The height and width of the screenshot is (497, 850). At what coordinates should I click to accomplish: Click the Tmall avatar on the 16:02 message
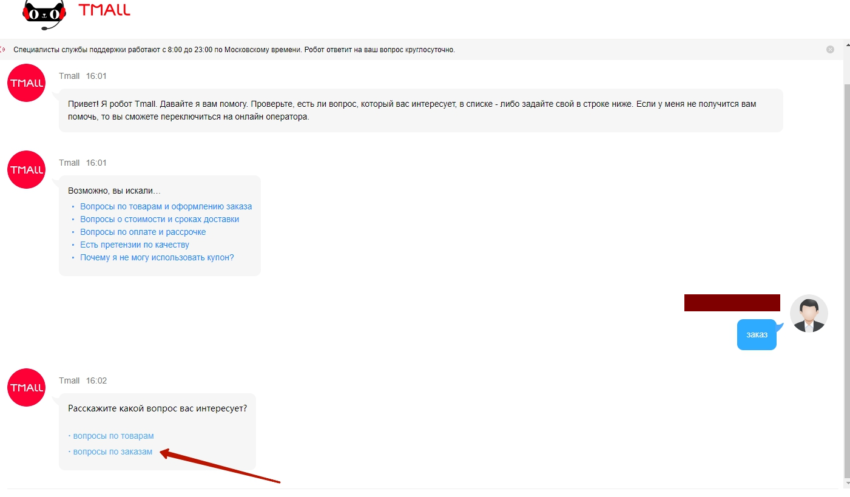[x=26, y=388]
